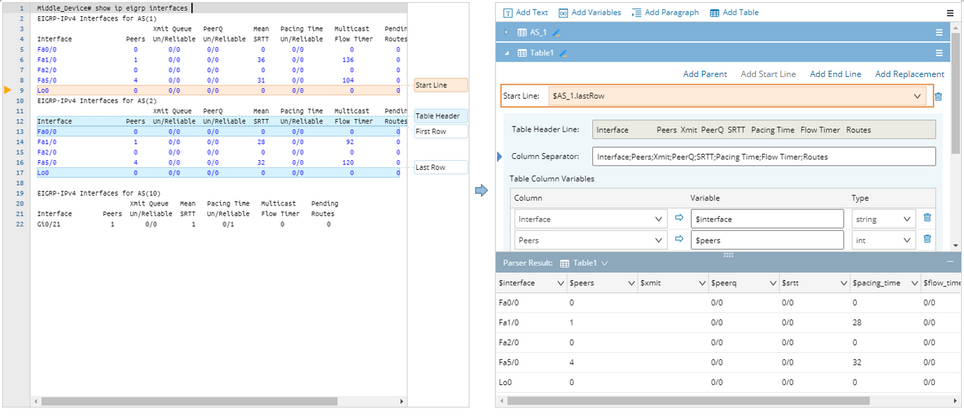Open the Start Line dropdown
Viewport: 964px width, 416px height.
click(x=917, y=96)
